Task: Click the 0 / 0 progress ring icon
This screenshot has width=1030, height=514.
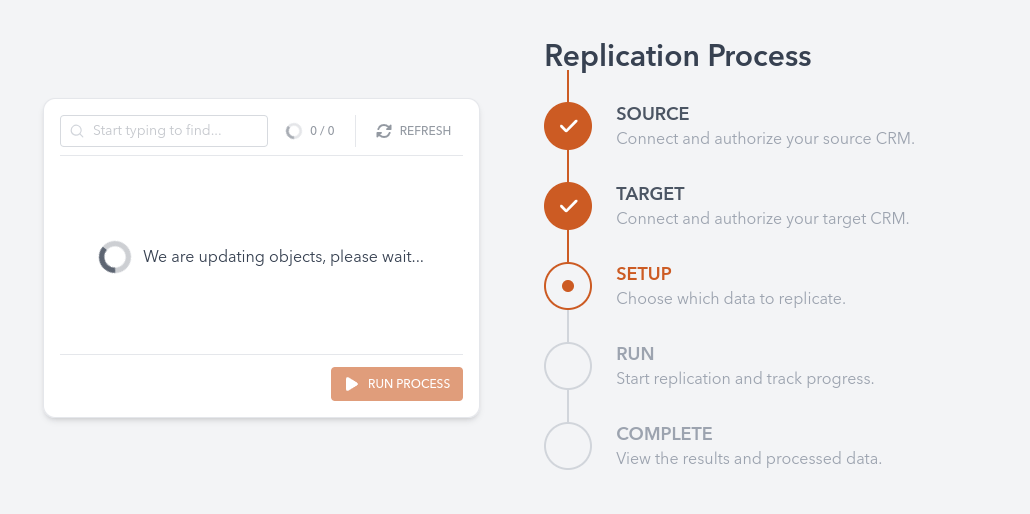Action: 293,131
